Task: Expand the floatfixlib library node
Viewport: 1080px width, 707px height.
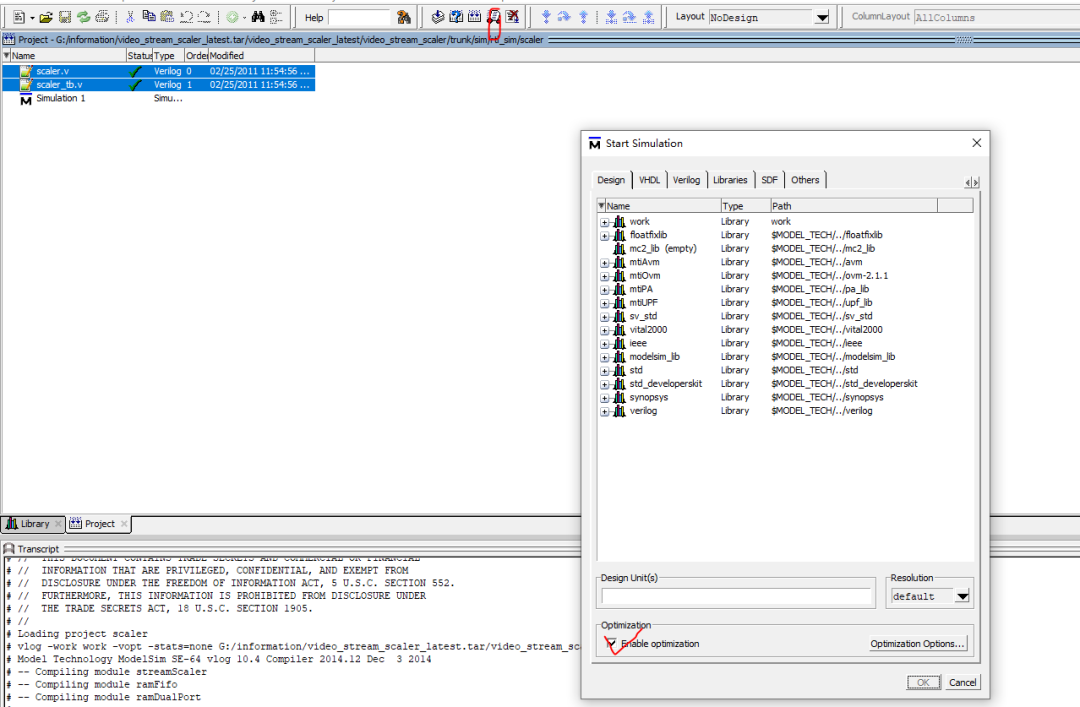Action: click(604, 236)
